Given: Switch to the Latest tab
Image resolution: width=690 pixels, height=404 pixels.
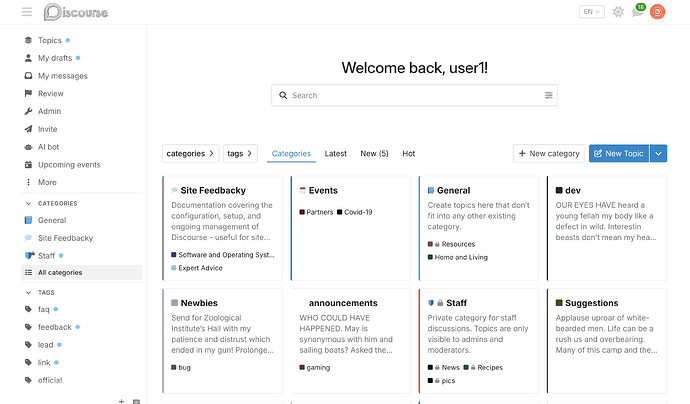Looking at the screenshot, I should pos(336,154).
